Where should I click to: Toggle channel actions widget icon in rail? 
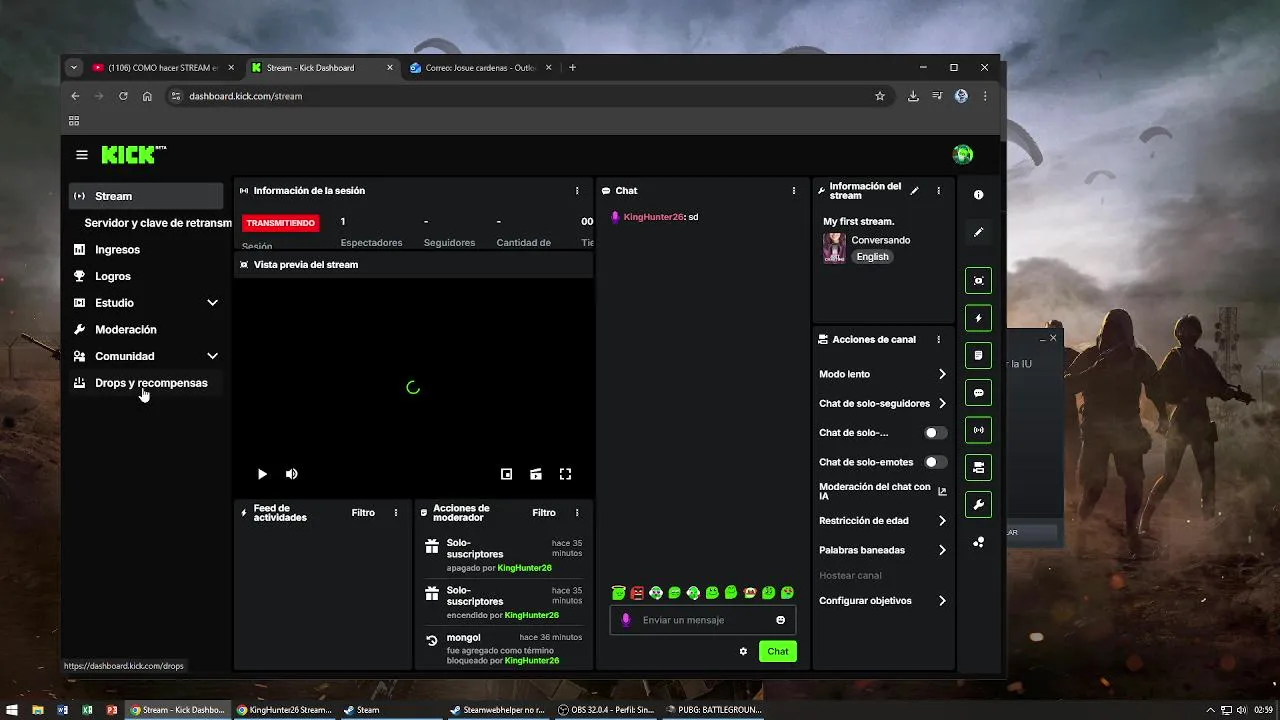tap(979, 467)
